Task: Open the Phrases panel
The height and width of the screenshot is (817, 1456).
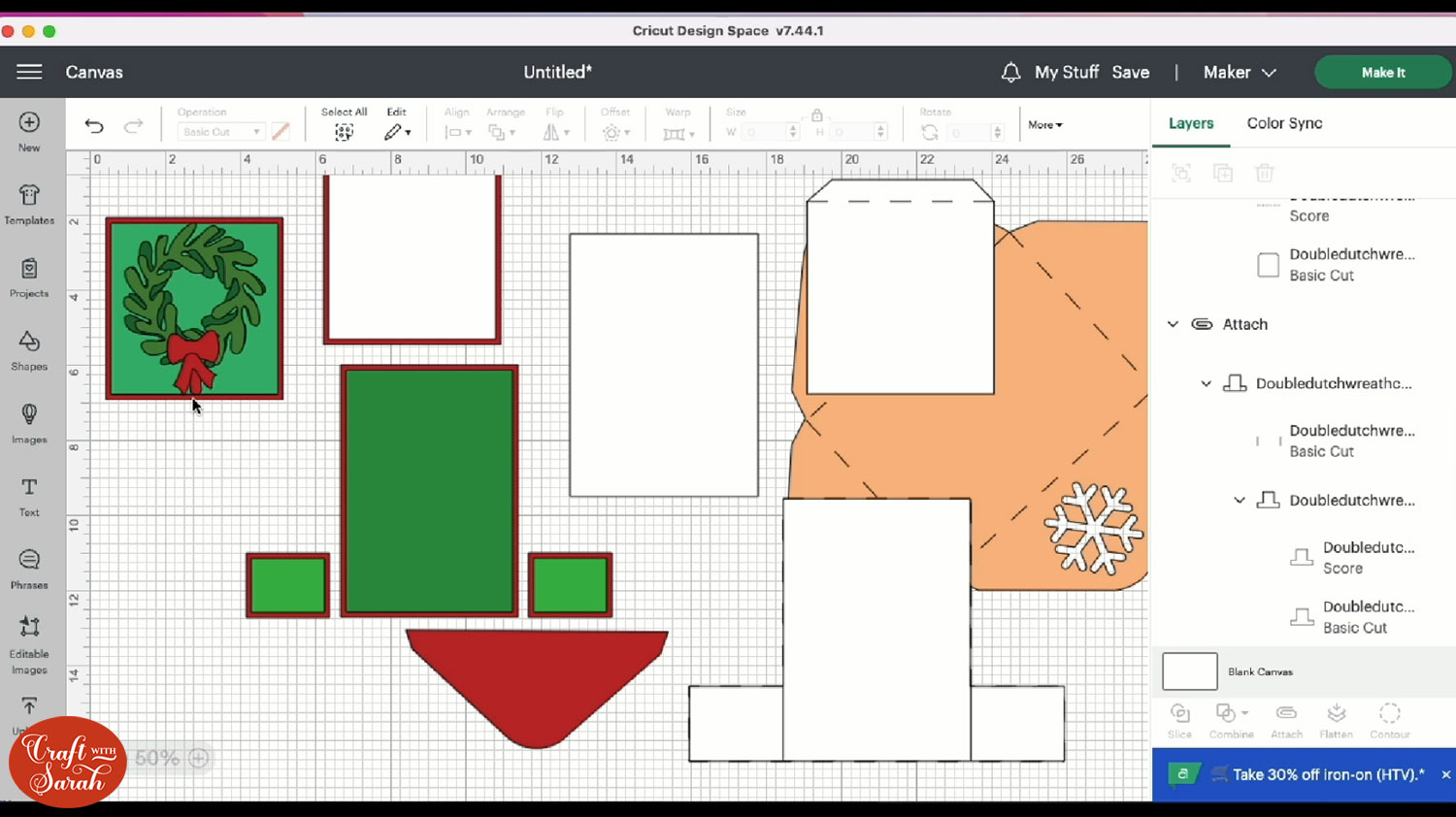Action: point(29,570)
